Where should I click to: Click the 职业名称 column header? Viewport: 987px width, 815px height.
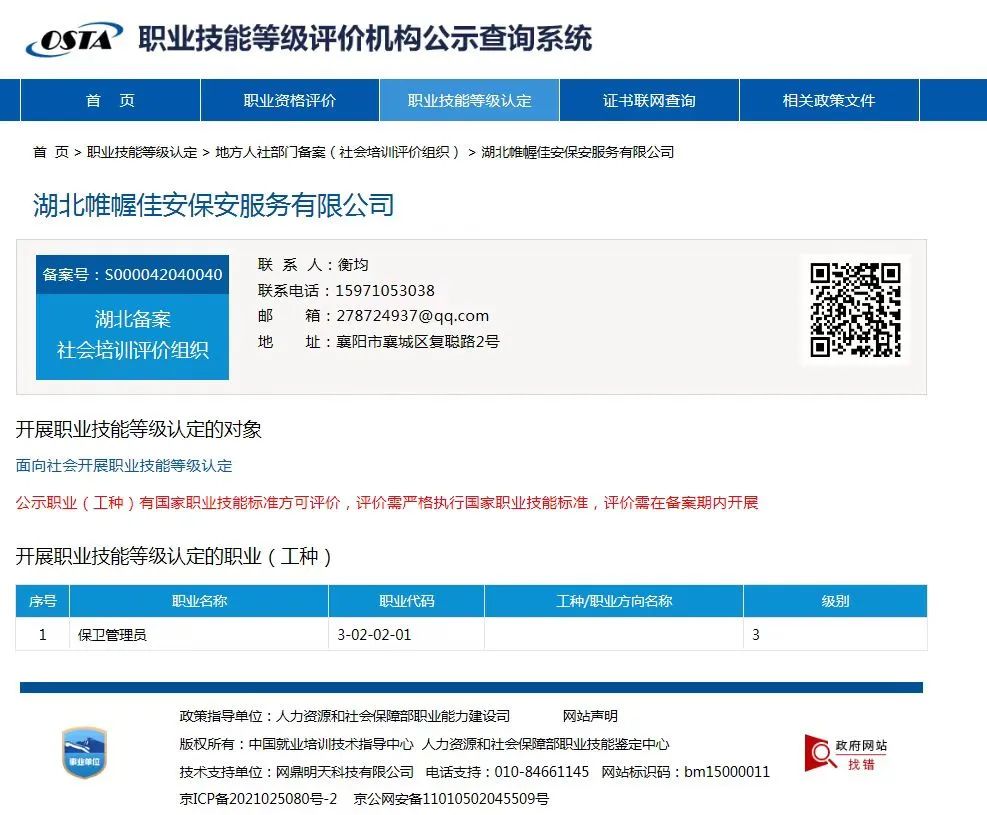click(x=200, y=601)
